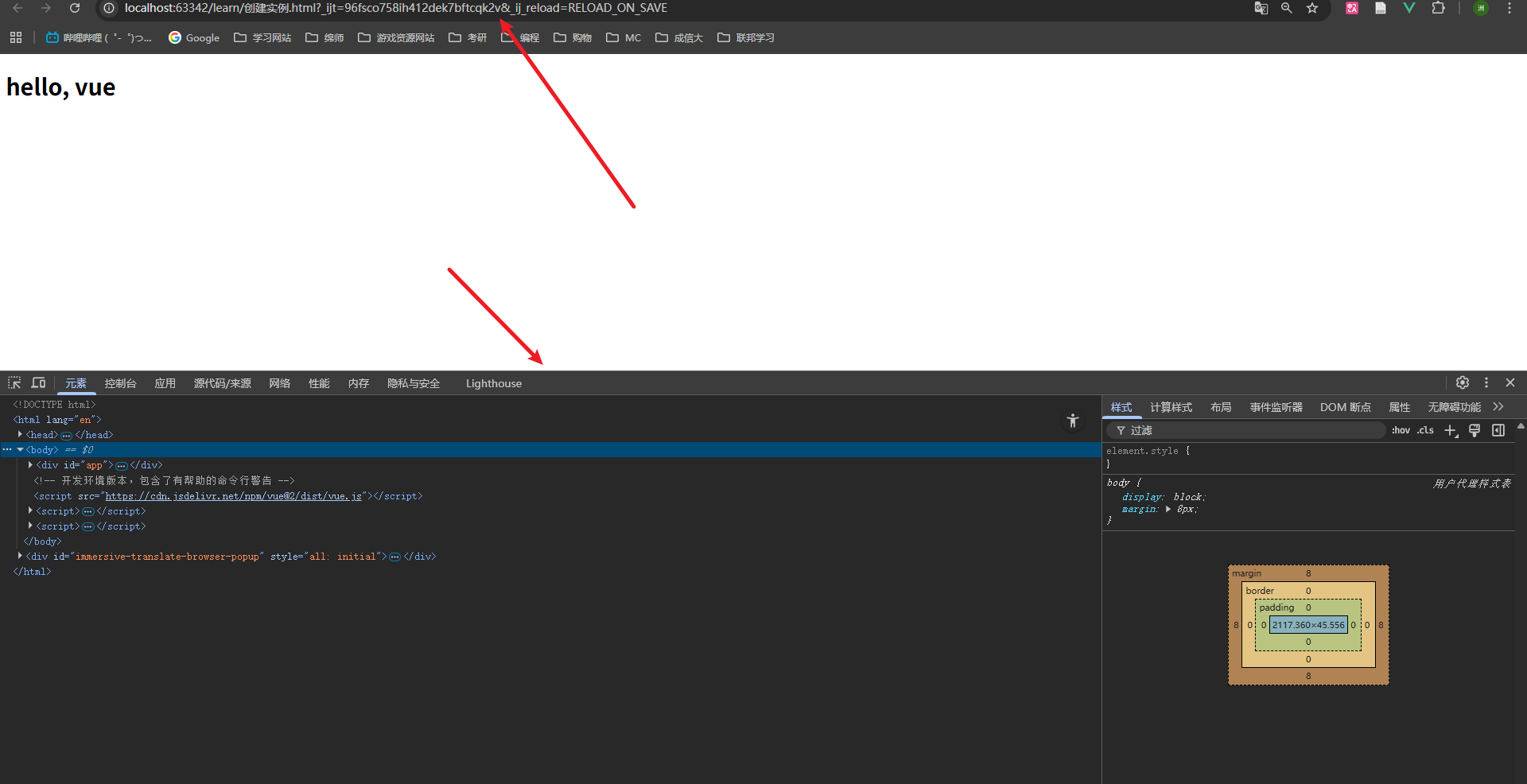This screenshot has width=1527, height=784.
Task: Add a new style rule with the plus icon
Action: coord(1451,430)
